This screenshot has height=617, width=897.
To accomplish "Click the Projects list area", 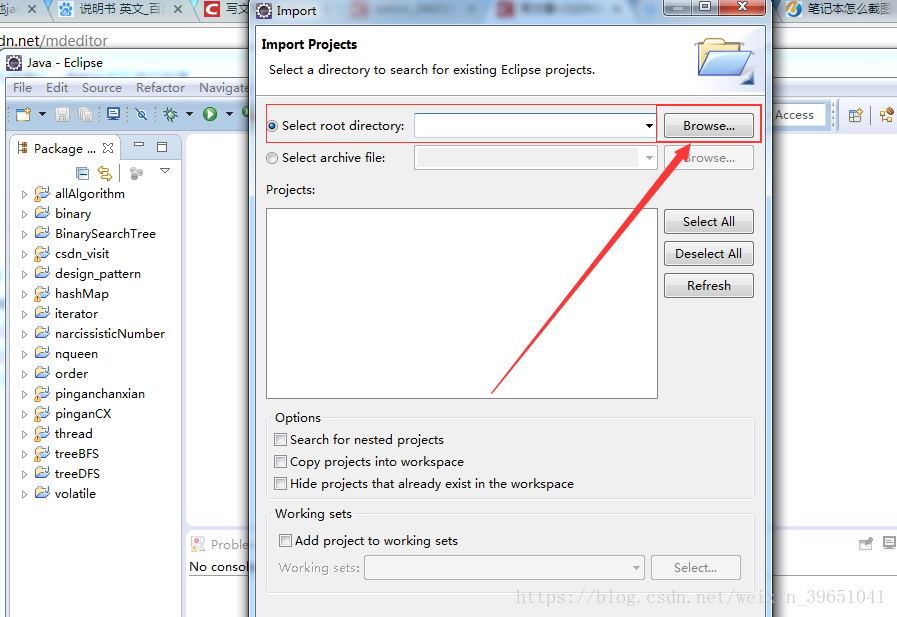I will click(x=462, y=303).
